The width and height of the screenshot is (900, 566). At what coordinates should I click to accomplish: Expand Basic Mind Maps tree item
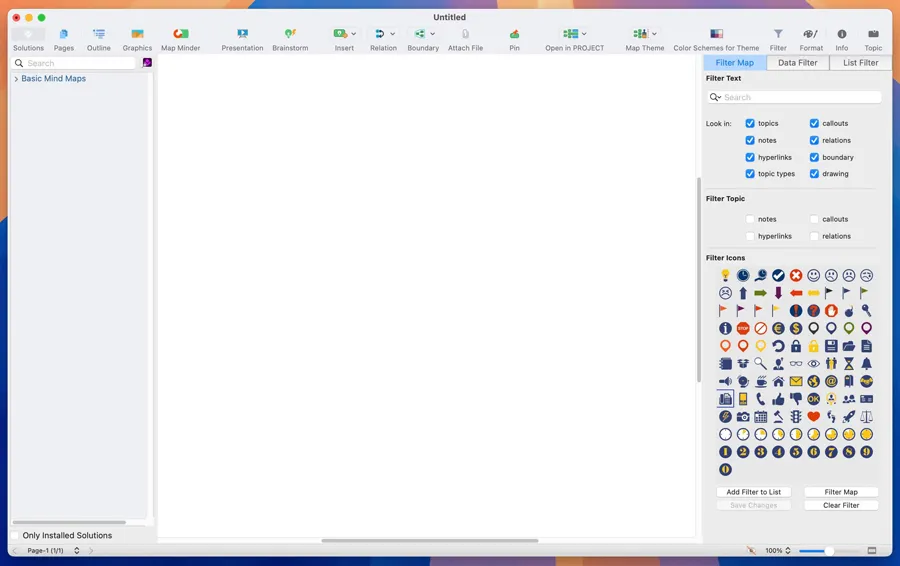[16, 79]
